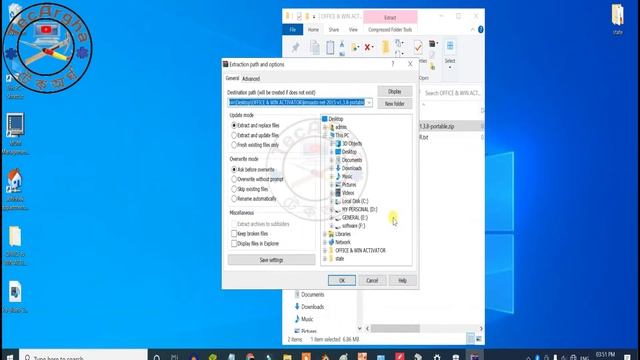
Task: Expand Local Disk (C:) node
Action: pos(332,201)
